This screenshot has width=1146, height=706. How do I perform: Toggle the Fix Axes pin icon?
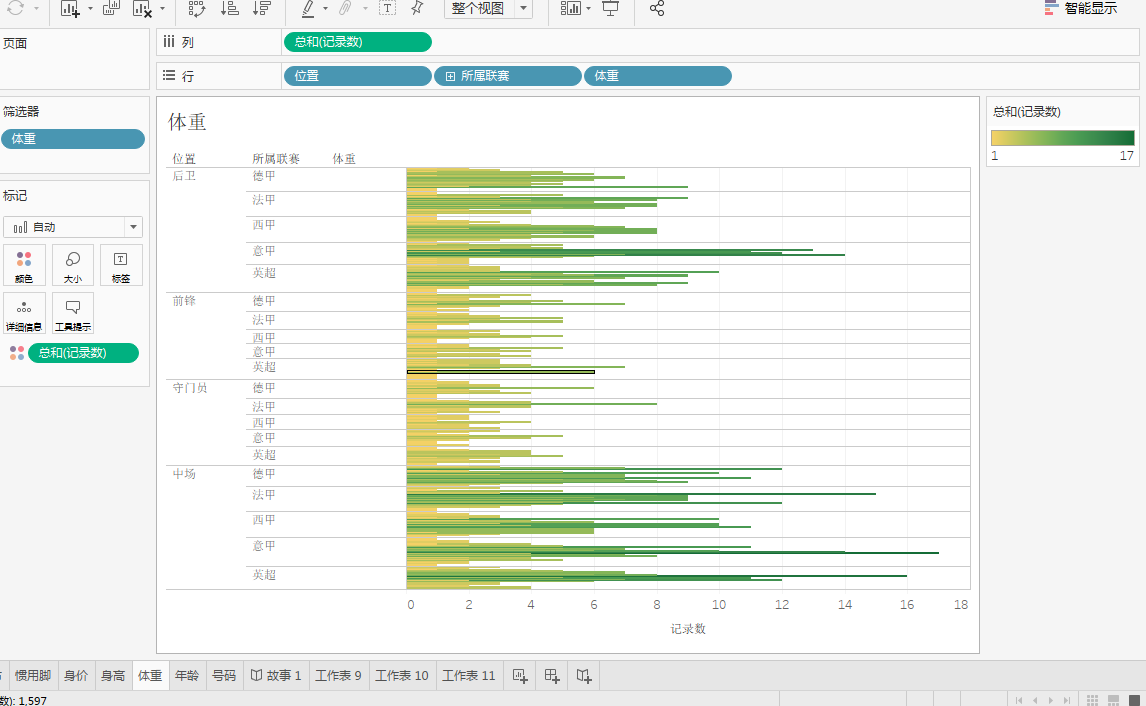(x=417, y=9)
